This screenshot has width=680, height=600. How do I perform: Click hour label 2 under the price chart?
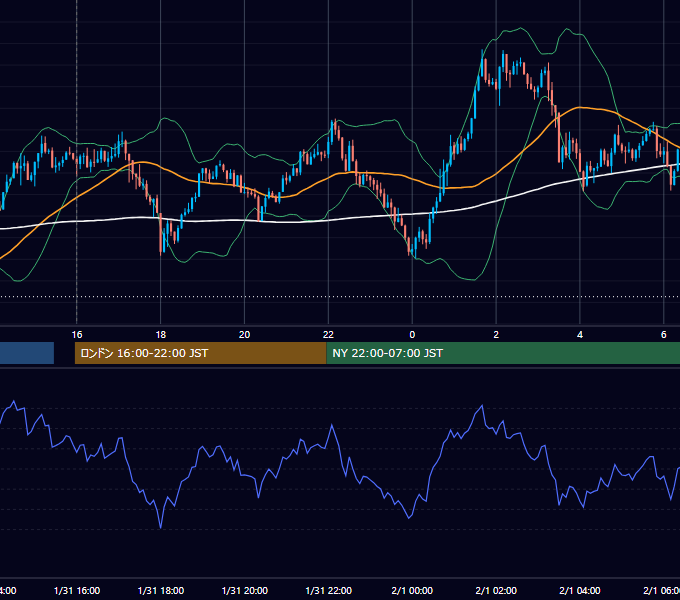496,335
